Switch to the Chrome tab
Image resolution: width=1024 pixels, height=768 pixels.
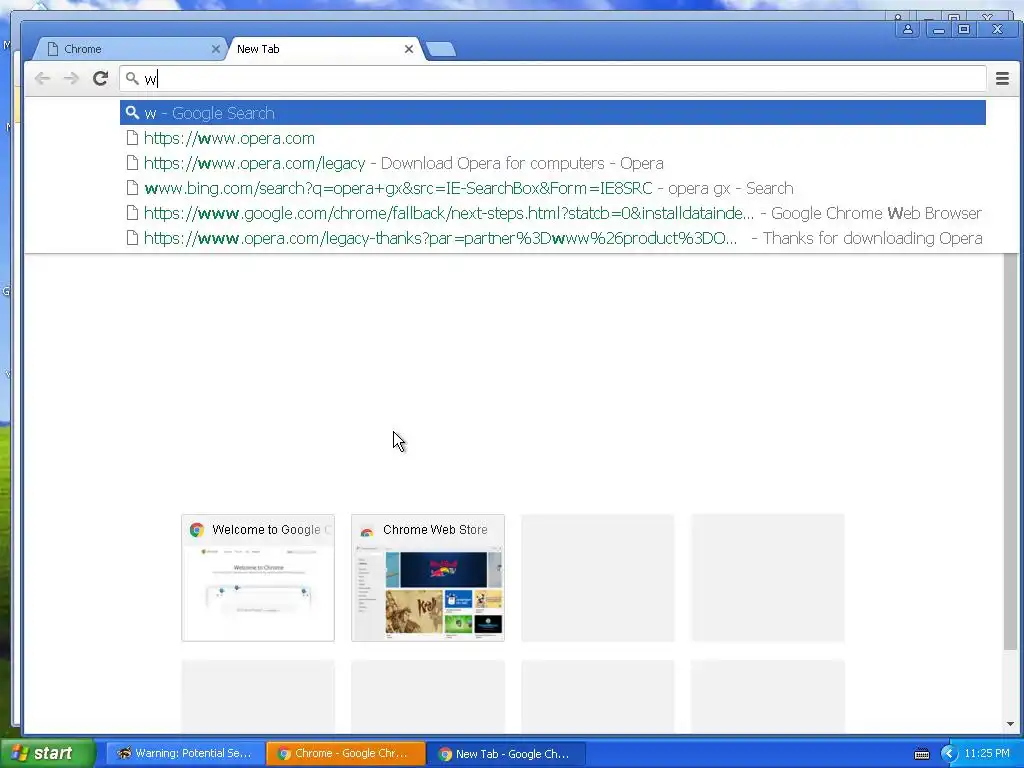coord(129,49)
